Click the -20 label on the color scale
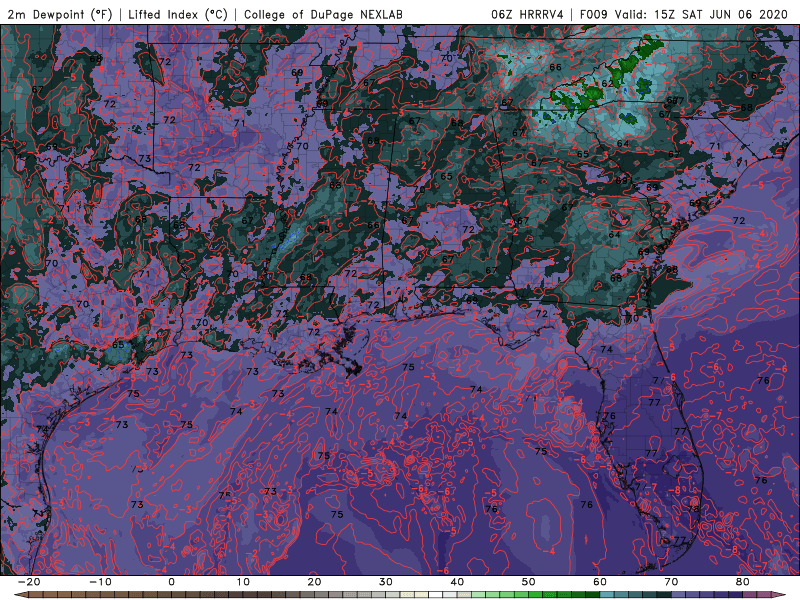The image size is (800, 600). tap(29, 582)
